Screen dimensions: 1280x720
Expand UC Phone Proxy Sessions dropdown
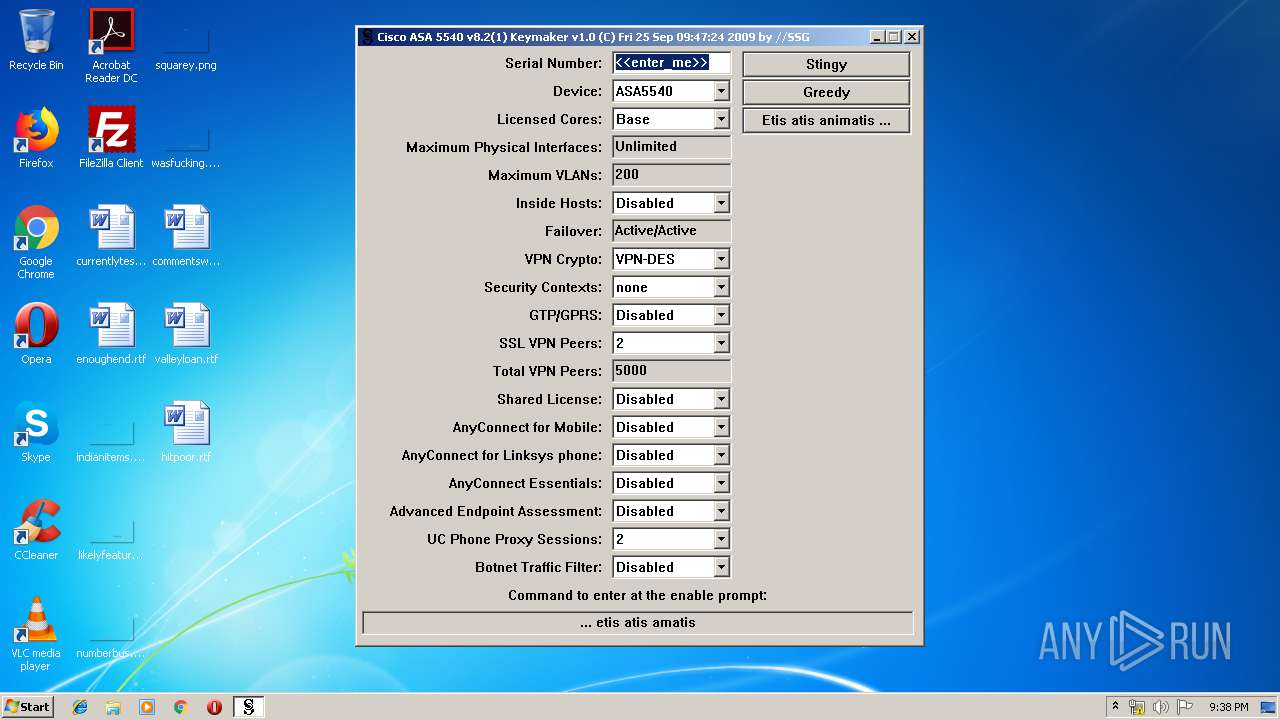721,539
